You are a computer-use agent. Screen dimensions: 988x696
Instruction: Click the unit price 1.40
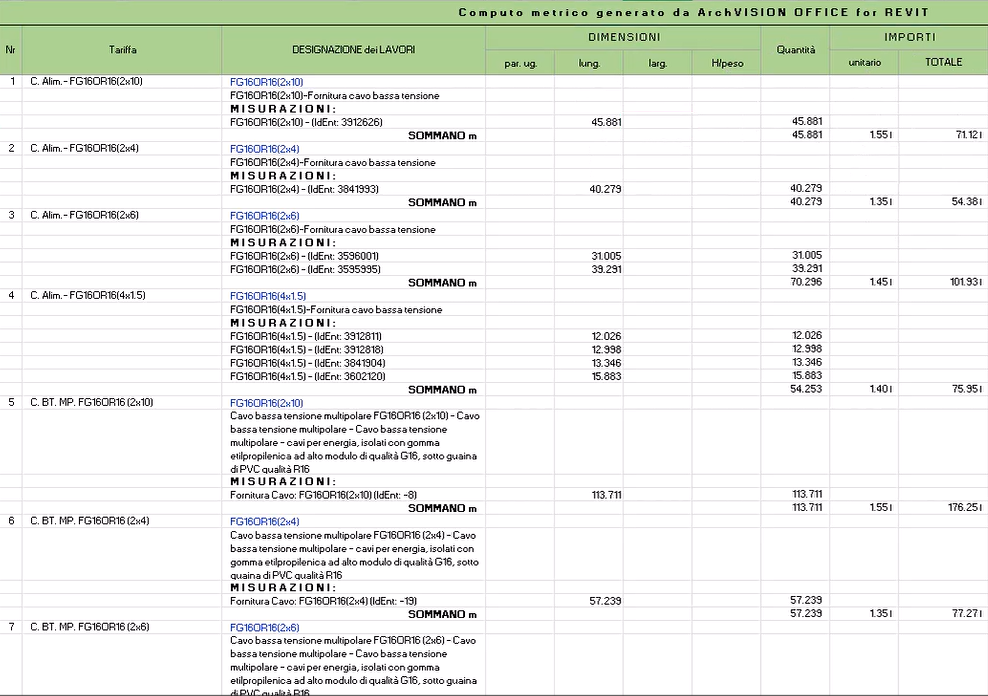[x=880, y=389]
